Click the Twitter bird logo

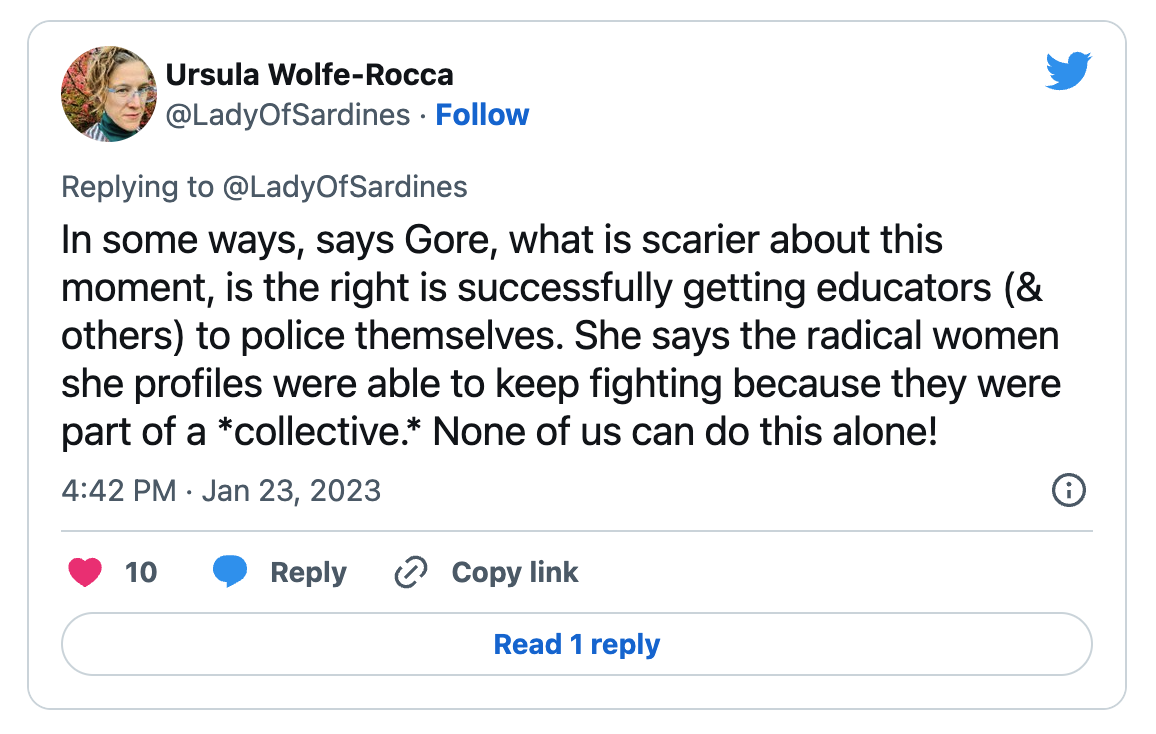click(1067, 73)
